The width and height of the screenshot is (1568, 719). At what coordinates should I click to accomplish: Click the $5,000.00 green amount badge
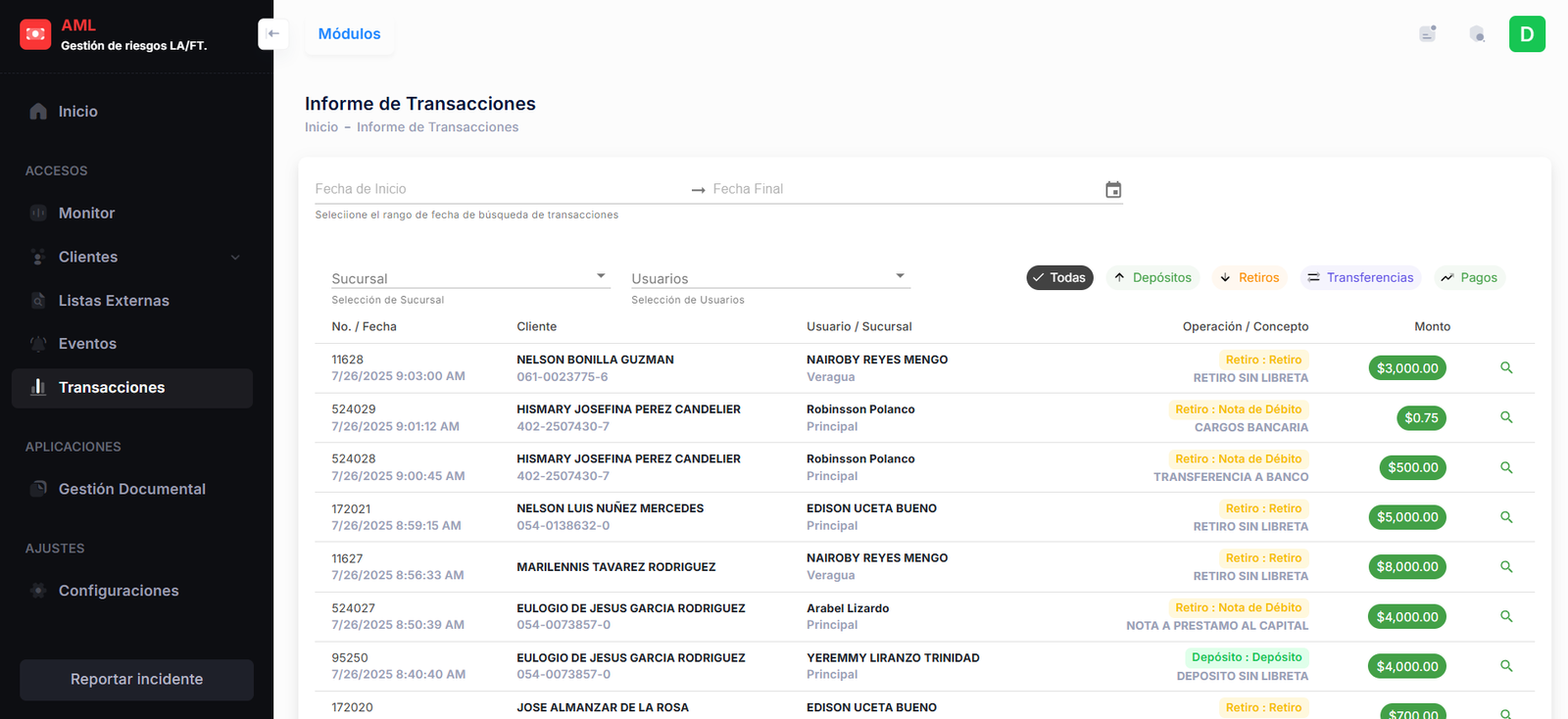click(x=1407, y=517)
